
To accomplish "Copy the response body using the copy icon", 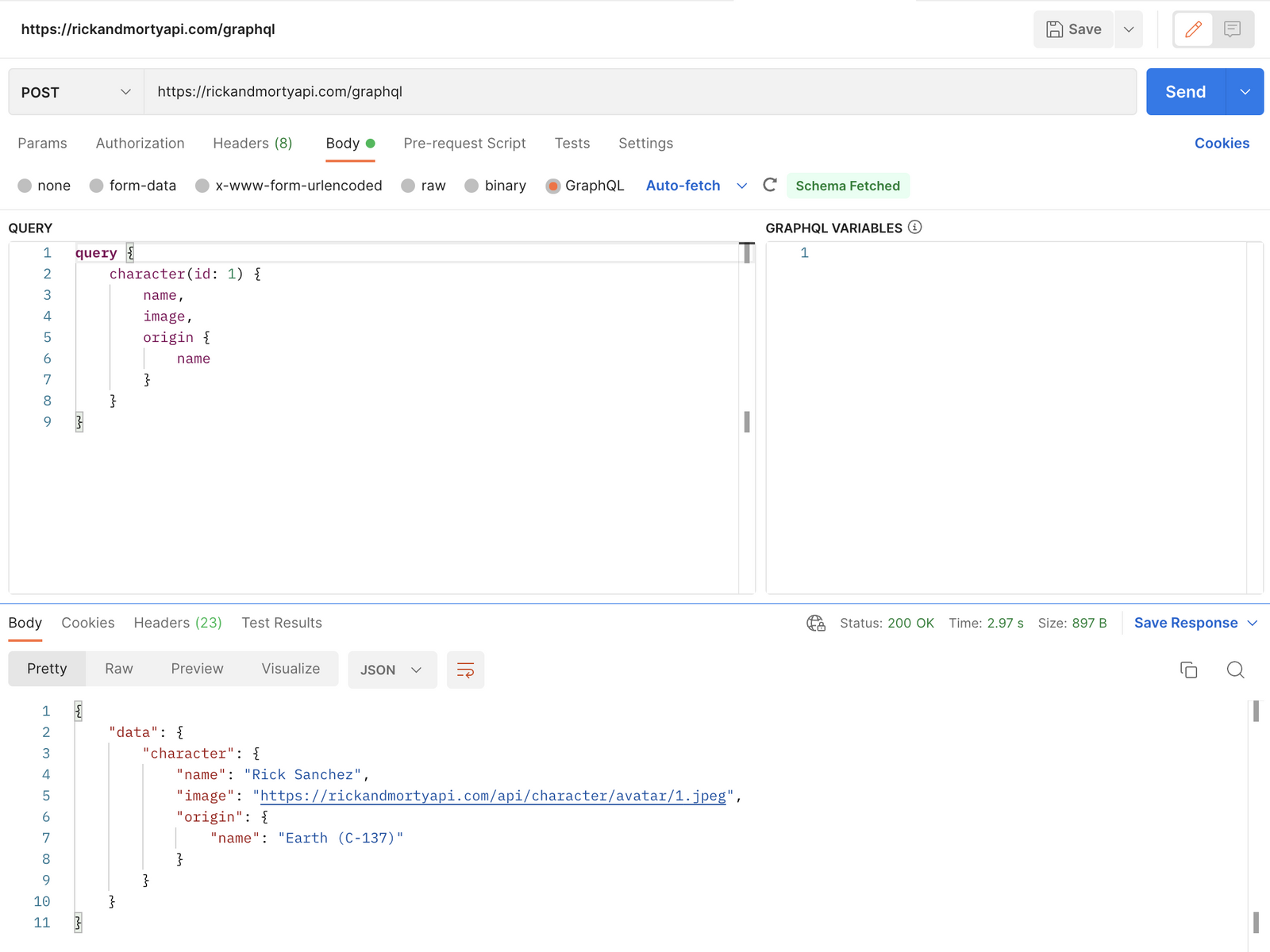I will click(x=1188, y=670).
